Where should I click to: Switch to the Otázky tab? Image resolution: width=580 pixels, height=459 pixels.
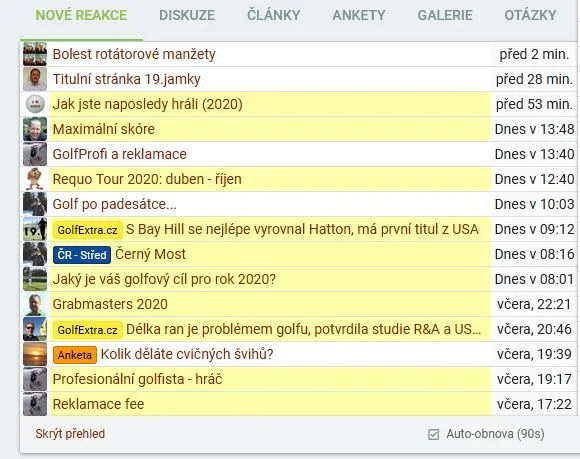(x=530, y=15)
